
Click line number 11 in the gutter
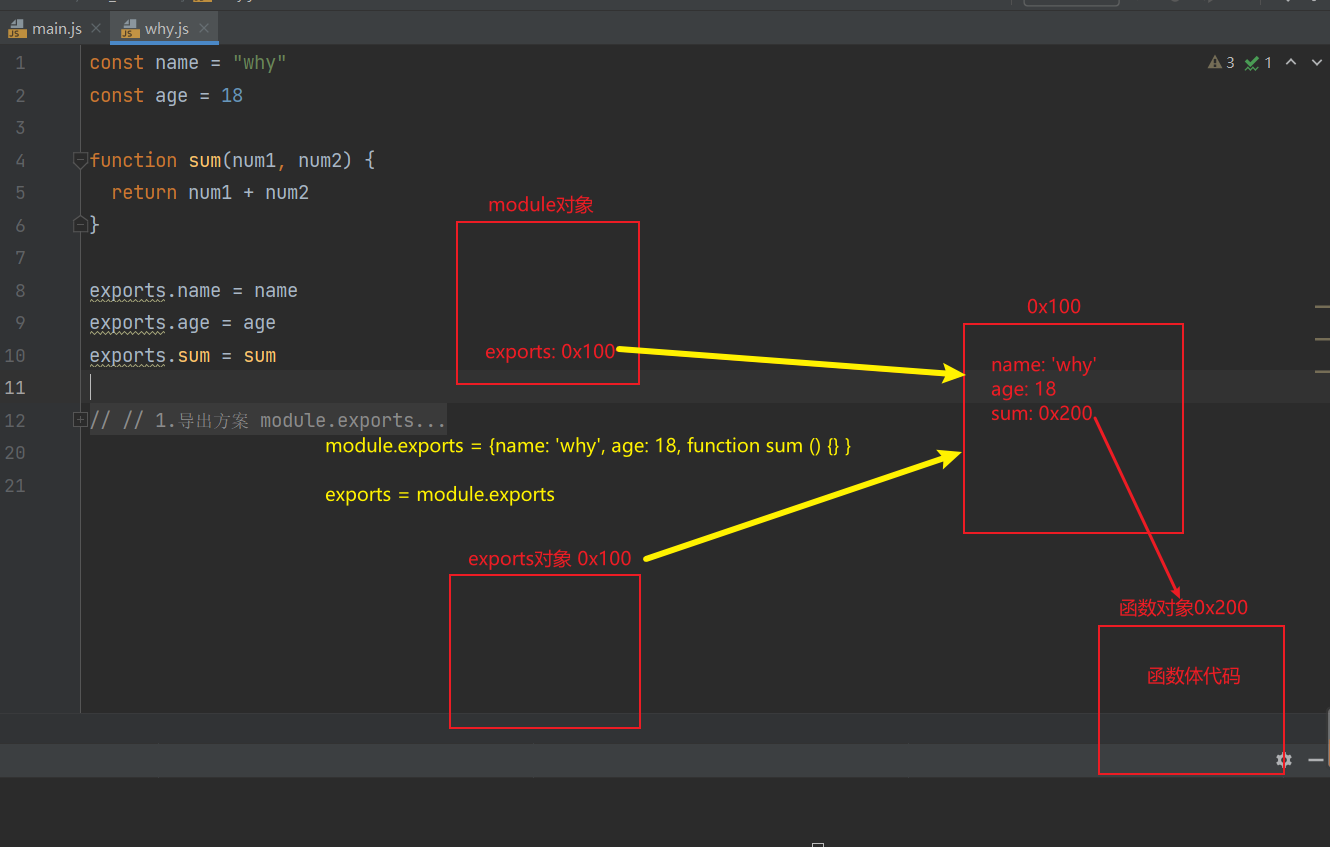pyautogui.click(x=15, y=388)
